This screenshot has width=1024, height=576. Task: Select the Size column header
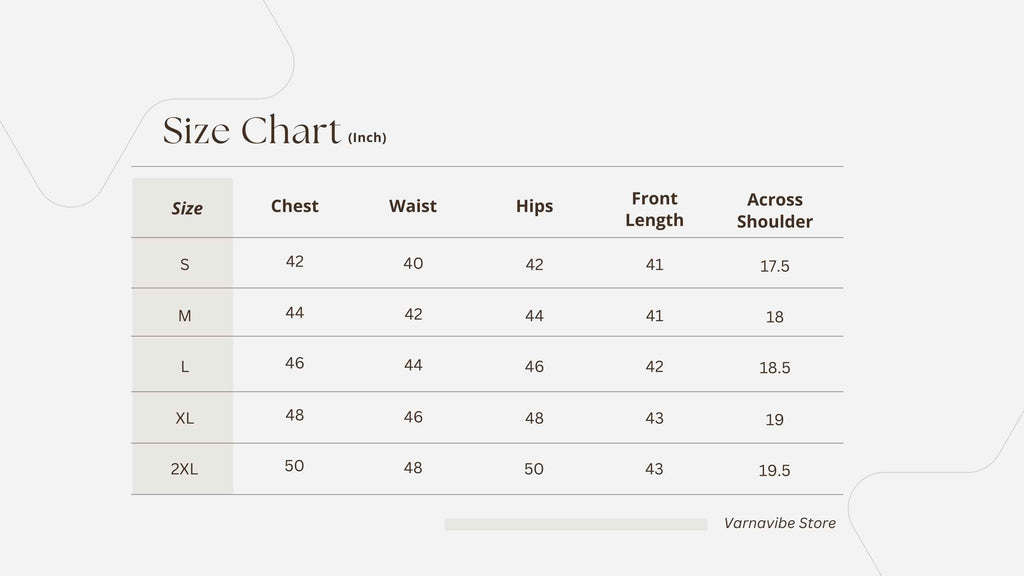187,208
